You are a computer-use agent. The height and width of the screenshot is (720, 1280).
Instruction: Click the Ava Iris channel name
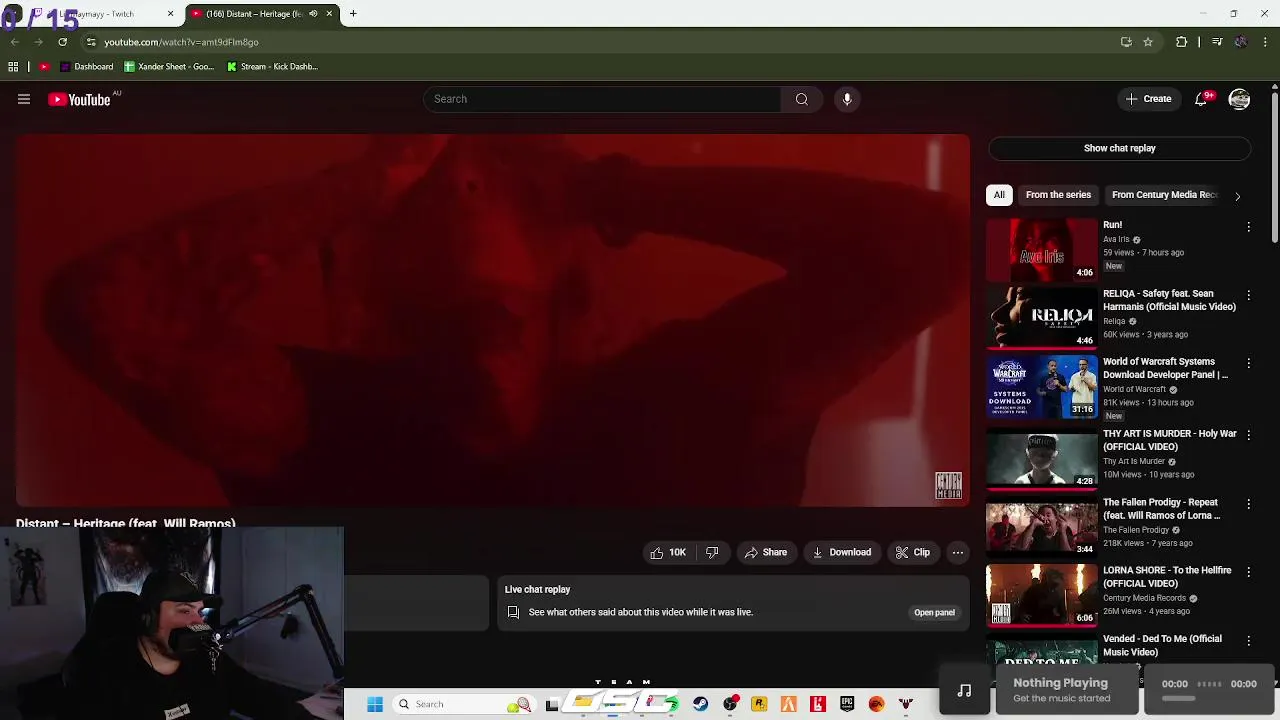[1116, 239]
